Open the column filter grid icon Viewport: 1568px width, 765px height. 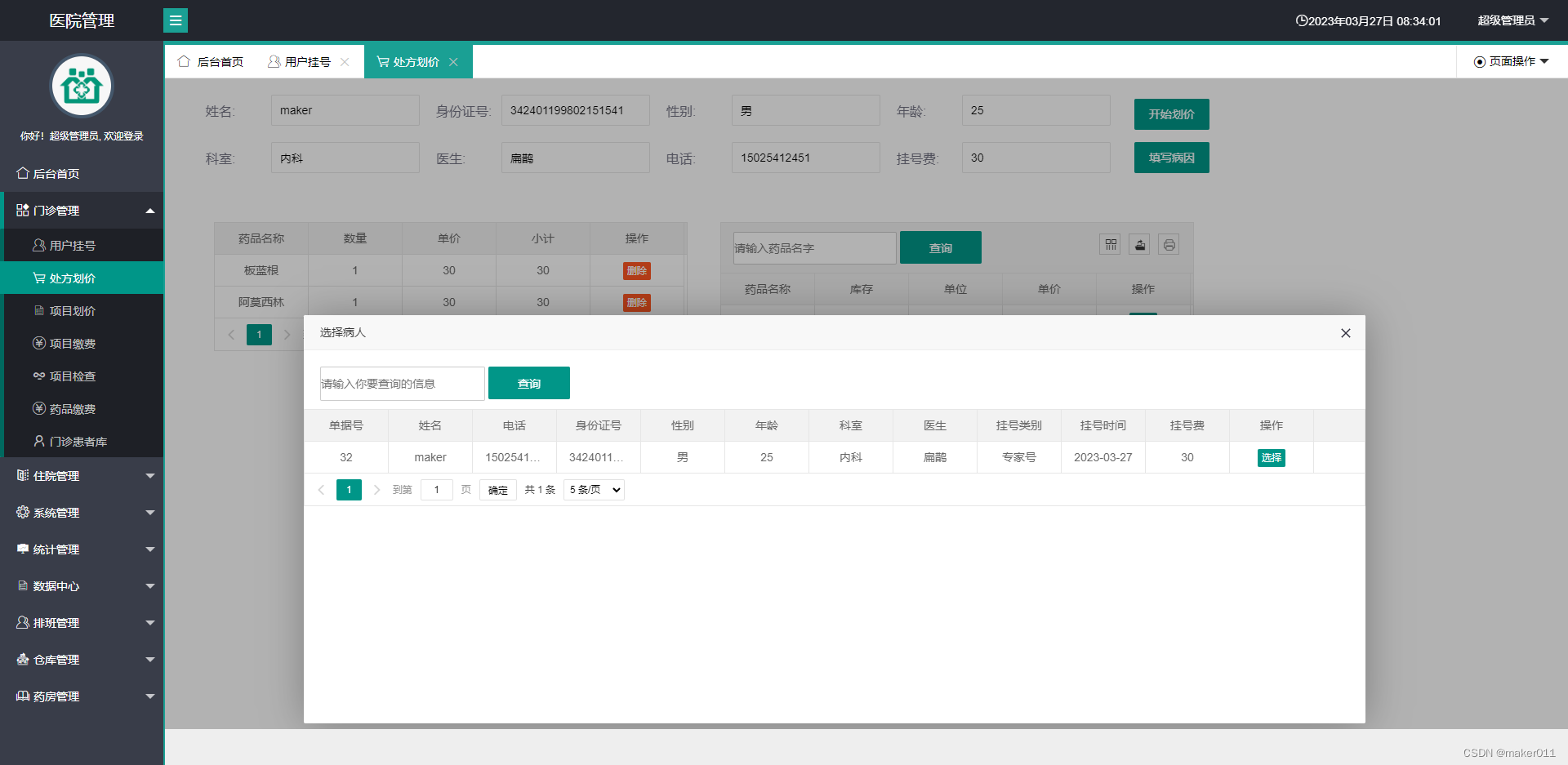coord(1110,244)
